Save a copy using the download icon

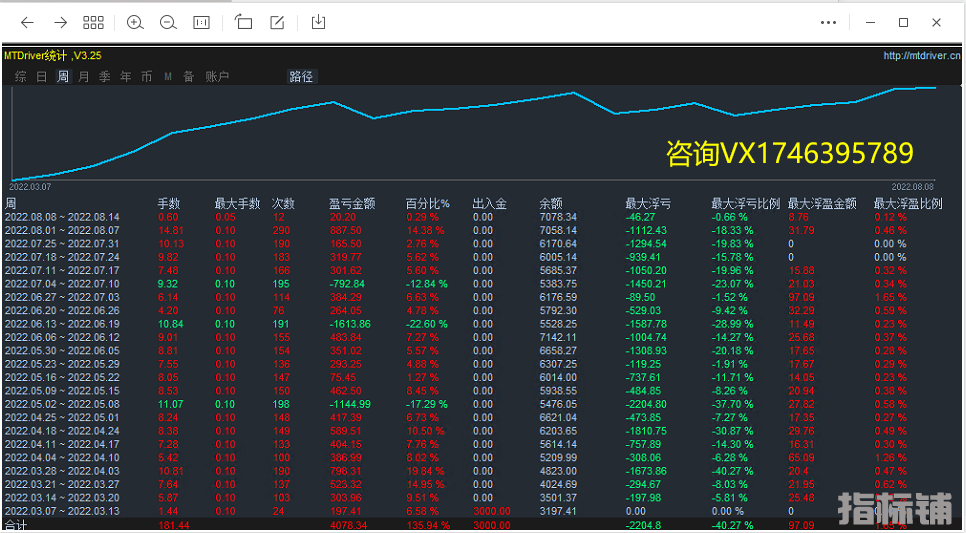click(318, 22)
